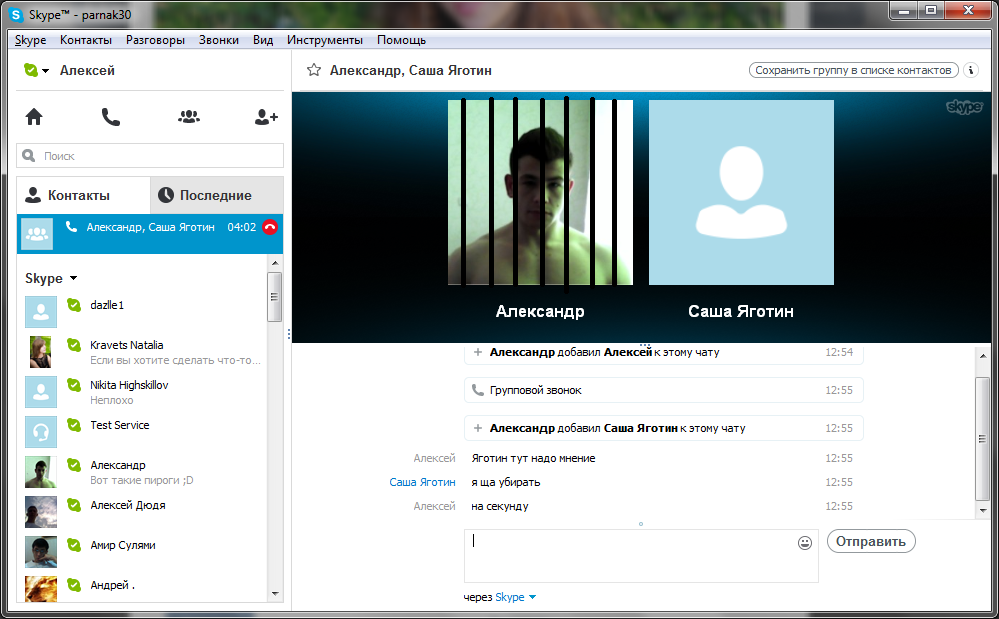The width and height of the screenshot is (999, 619).
Task: Open the Инструменты menu
Action: click(x=325, y=39)
